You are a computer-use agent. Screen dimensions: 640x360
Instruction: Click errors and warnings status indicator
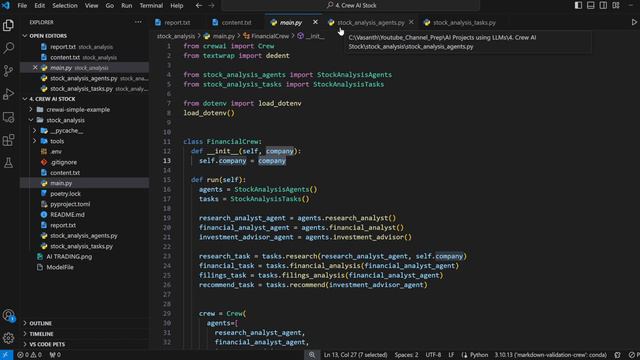click(x=29, y=355)
